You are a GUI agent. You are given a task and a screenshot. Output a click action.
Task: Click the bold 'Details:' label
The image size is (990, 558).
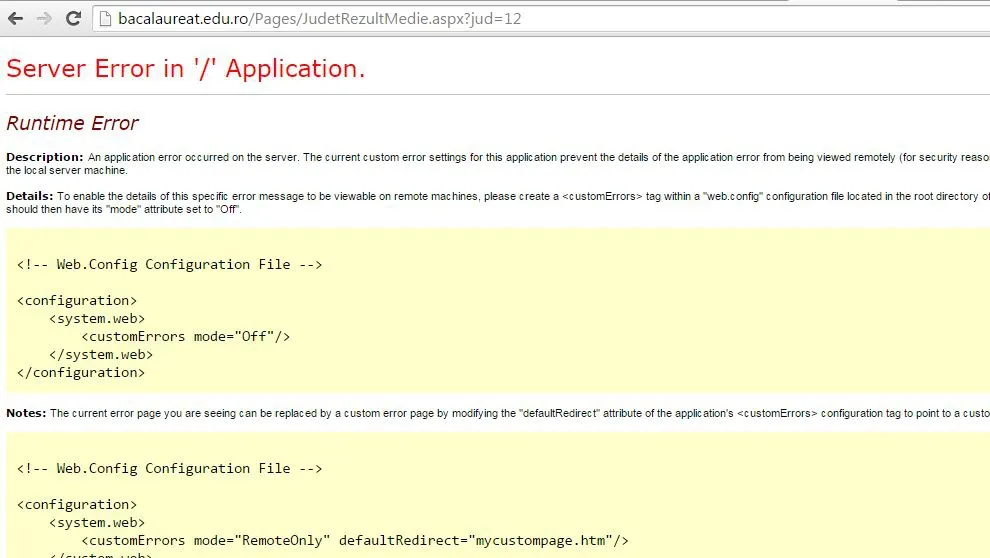tap(30, 196)
